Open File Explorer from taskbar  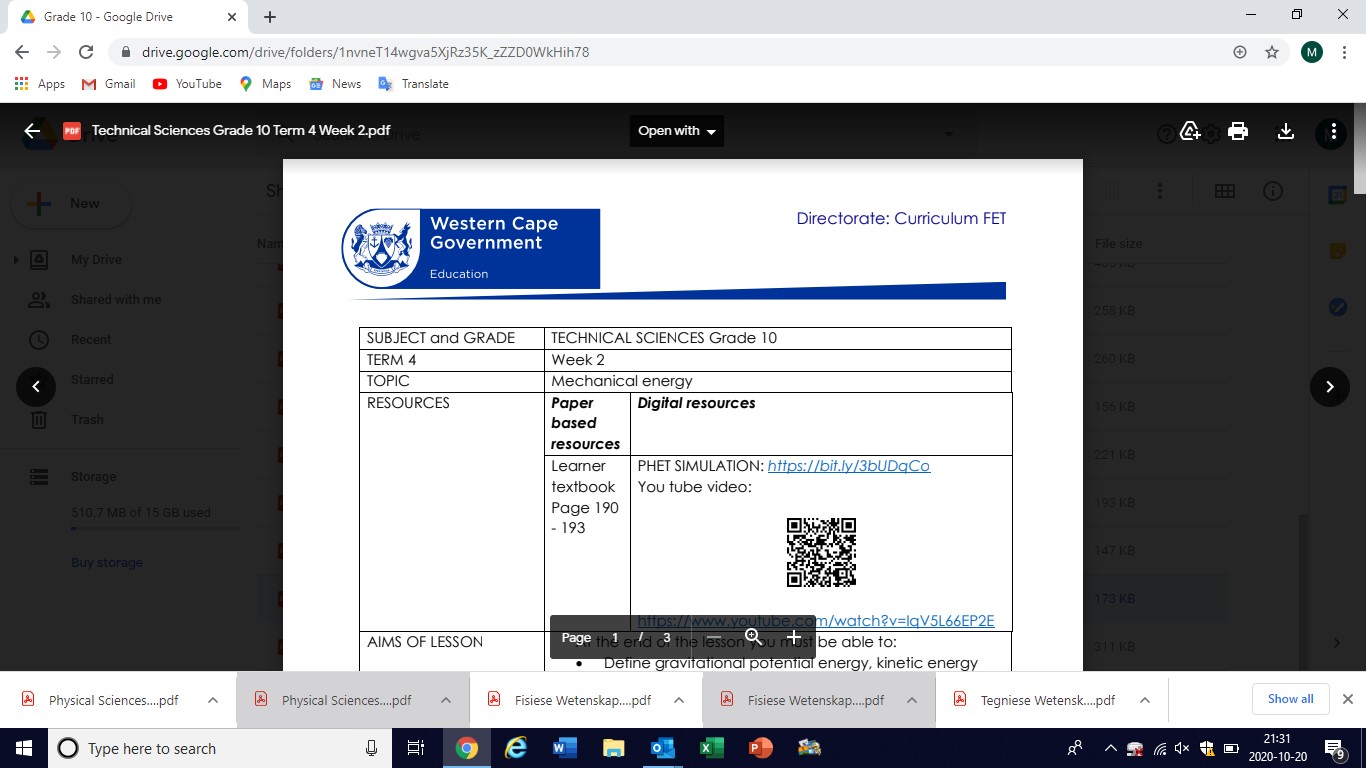pos(613,748)
